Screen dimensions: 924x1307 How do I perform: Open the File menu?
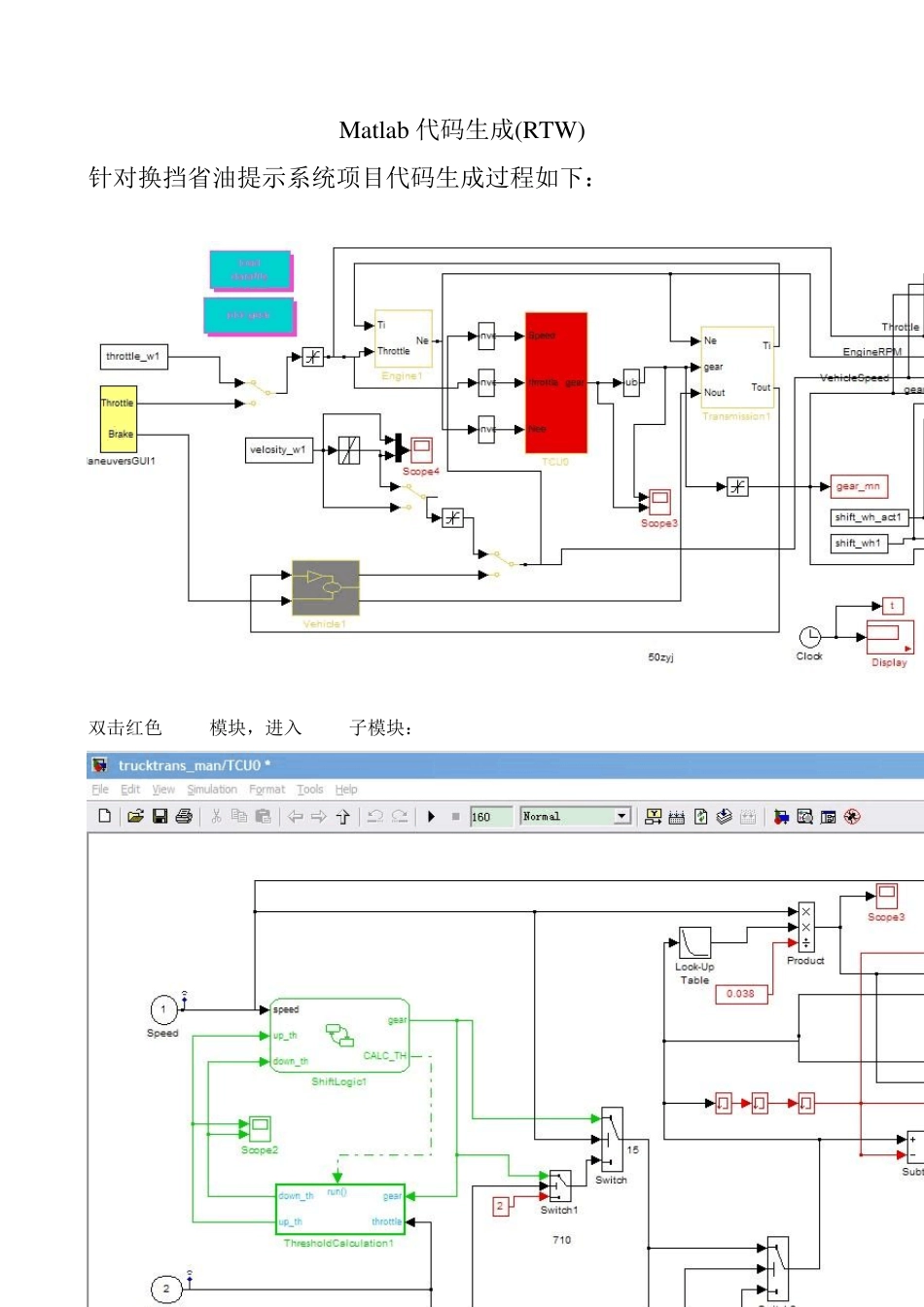tap(100, 790)
